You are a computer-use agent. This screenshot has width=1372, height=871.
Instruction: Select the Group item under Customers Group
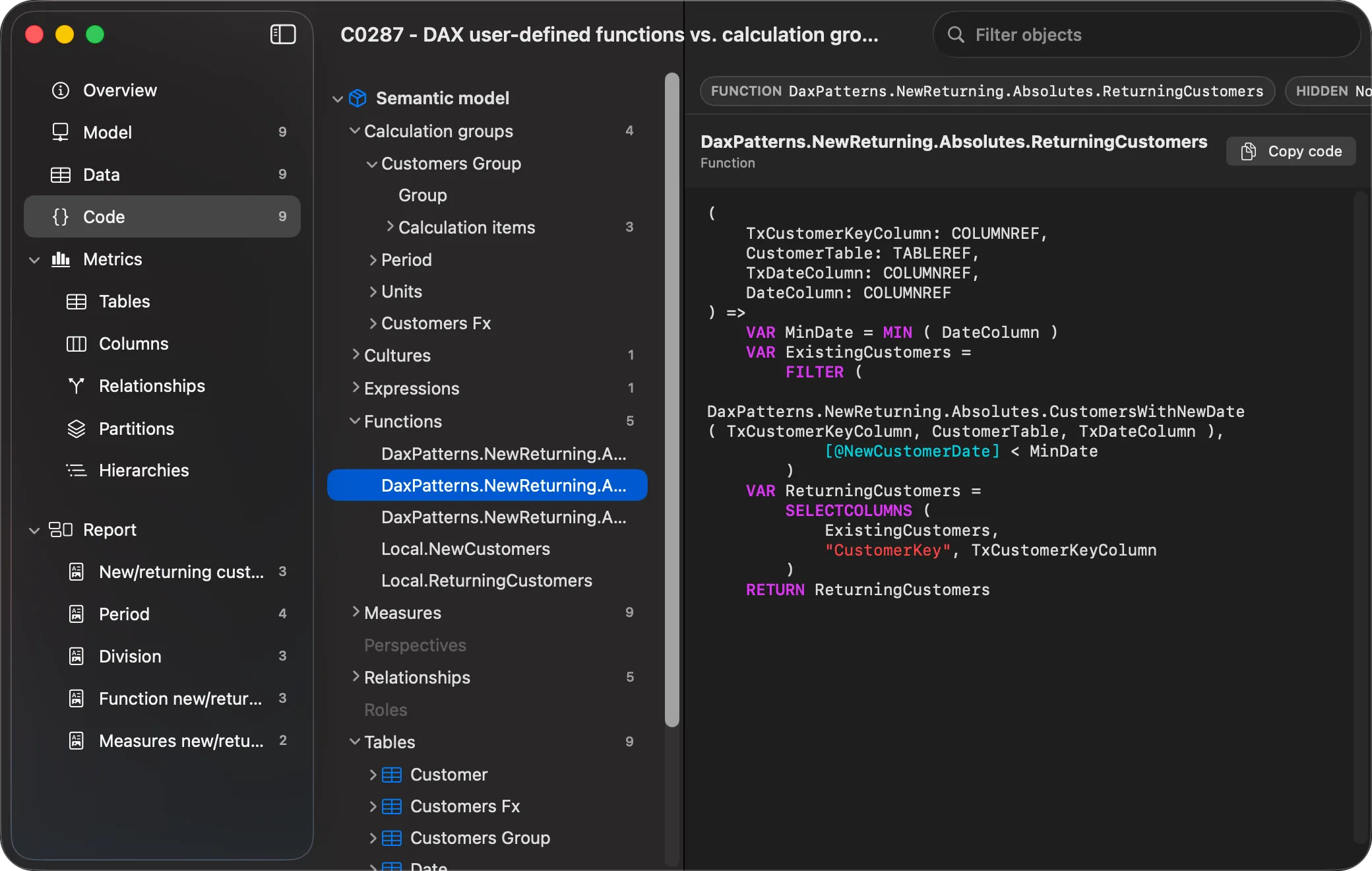click(487, 195)
